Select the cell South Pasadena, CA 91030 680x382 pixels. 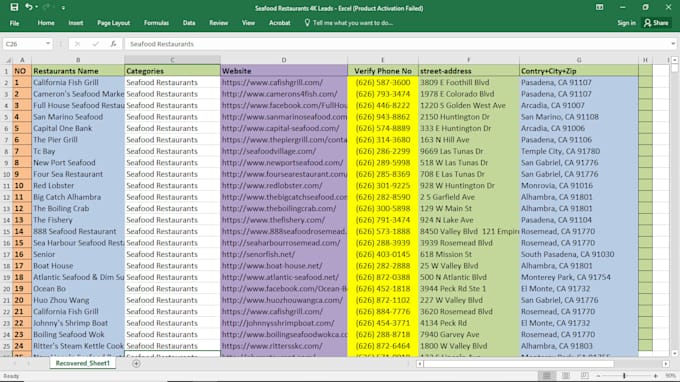579,254
